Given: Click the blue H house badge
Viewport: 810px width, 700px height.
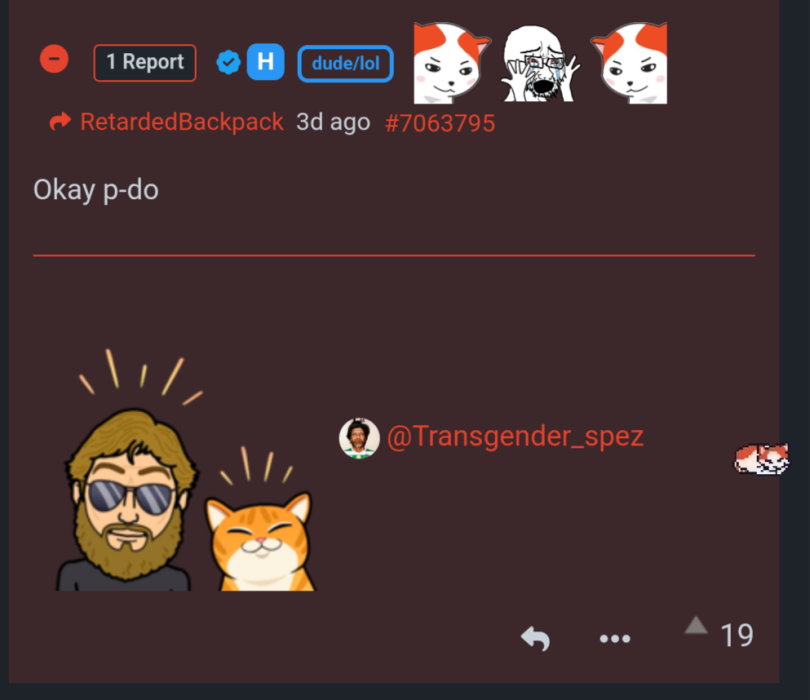Looking at the screenshot, I should click(x=266, y=62).
